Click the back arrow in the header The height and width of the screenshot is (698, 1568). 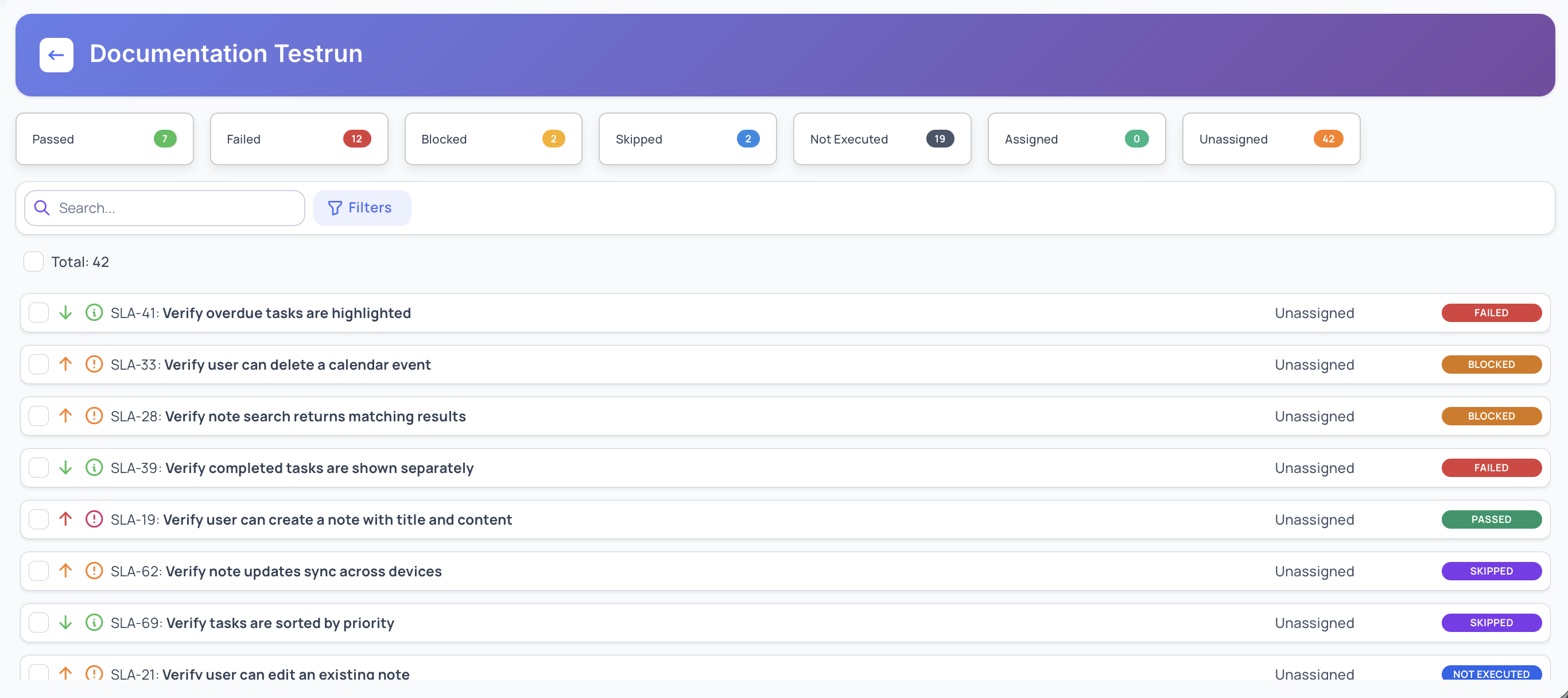click(56, 55)
